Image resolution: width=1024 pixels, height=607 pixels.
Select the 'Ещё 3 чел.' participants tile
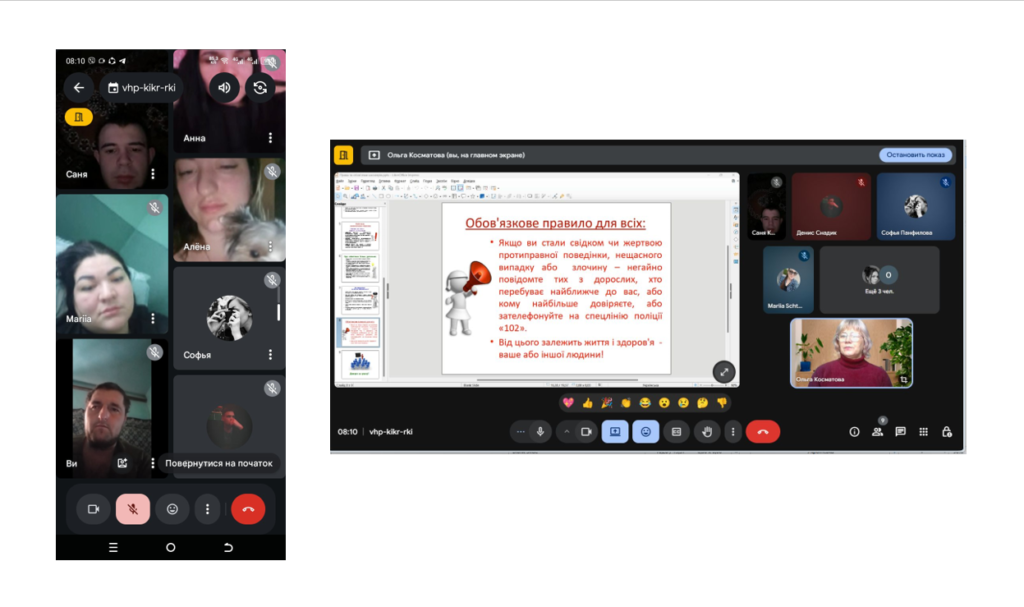878,280
